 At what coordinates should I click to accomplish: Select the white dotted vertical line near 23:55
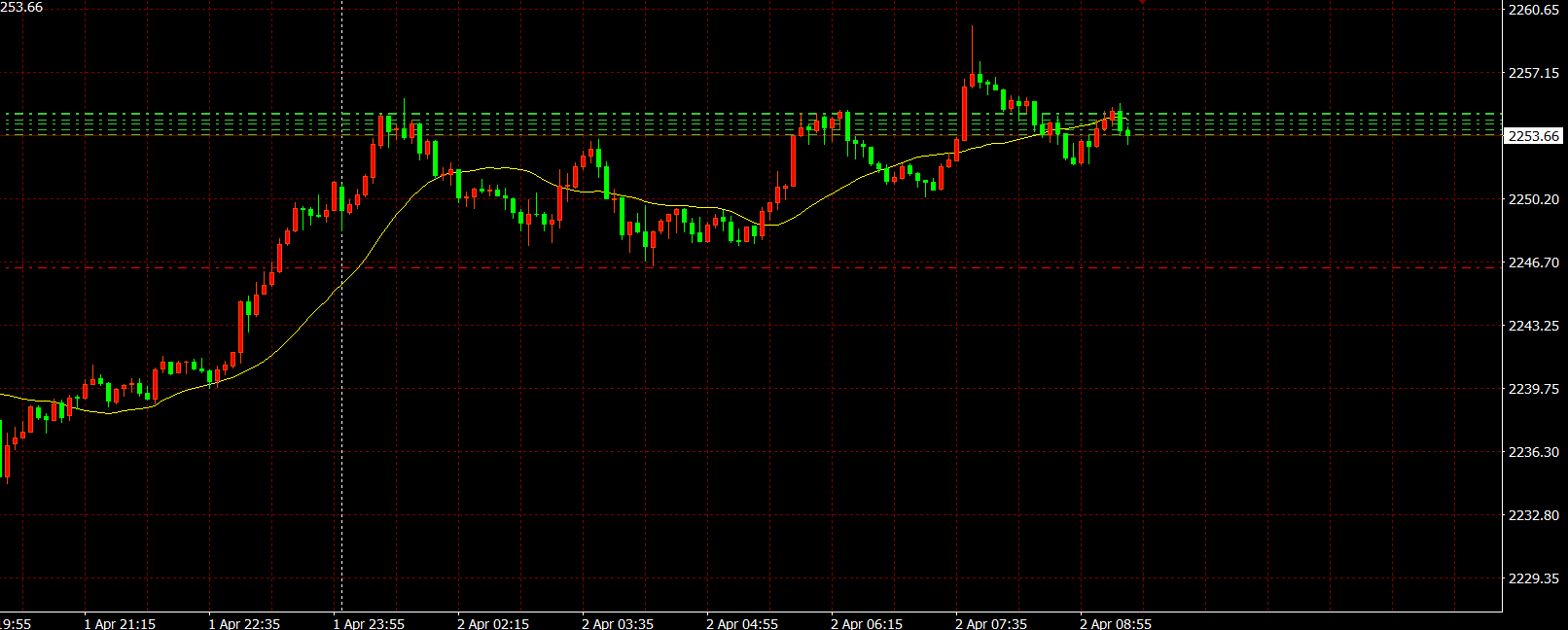coord(341,305)
